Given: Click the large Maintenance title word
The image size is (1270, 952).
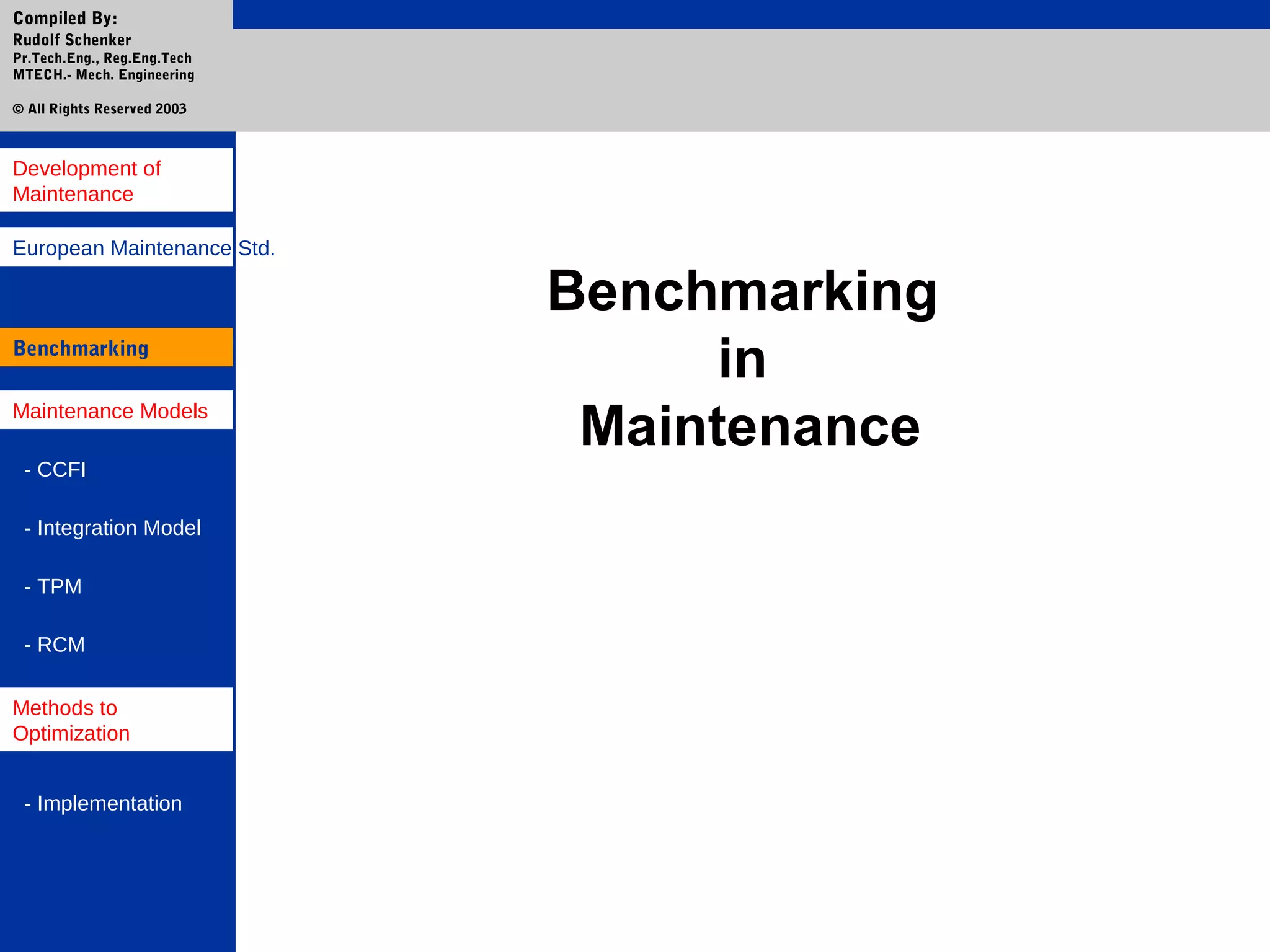Looking at the screenshot, I should (x=749, y=426).
